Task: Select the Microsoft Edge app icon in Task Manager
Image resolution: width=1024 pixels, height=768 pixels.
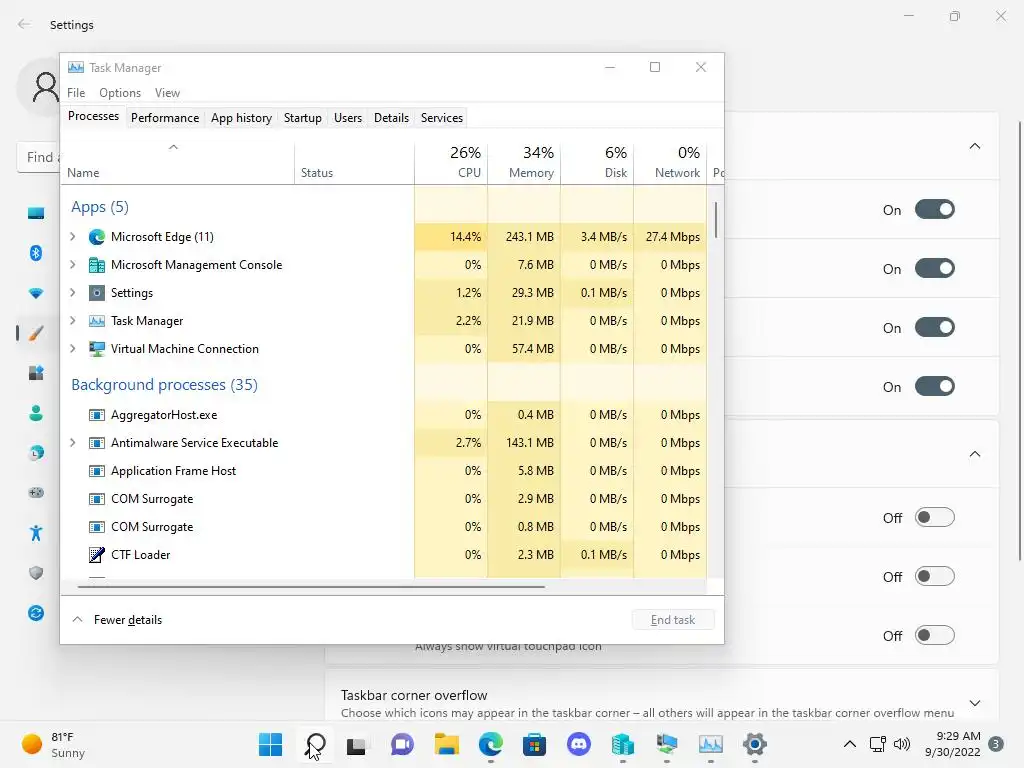Action: pos(97,237)
